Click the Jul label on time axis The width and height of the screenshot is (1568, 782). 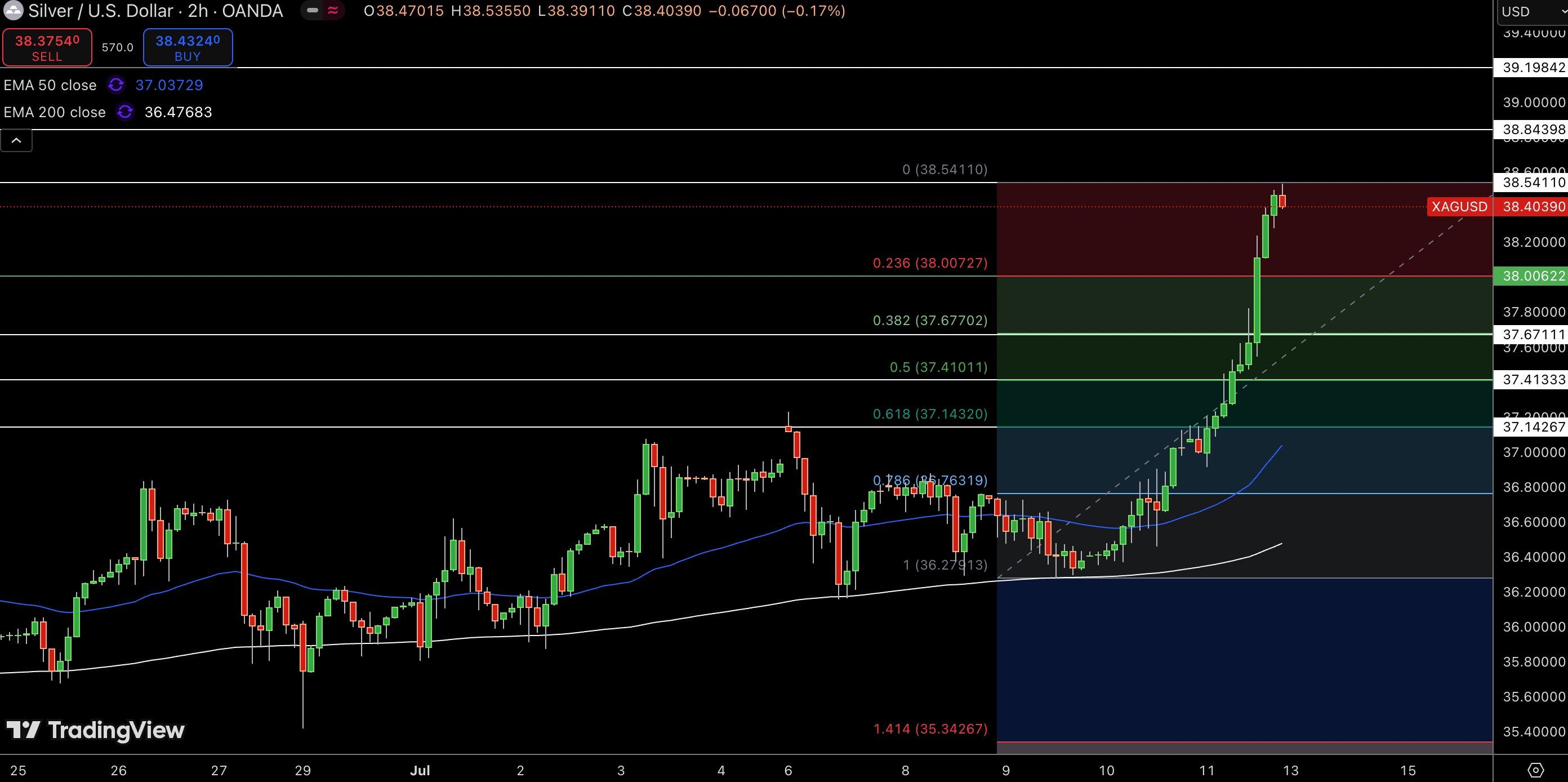click(420, 770)
